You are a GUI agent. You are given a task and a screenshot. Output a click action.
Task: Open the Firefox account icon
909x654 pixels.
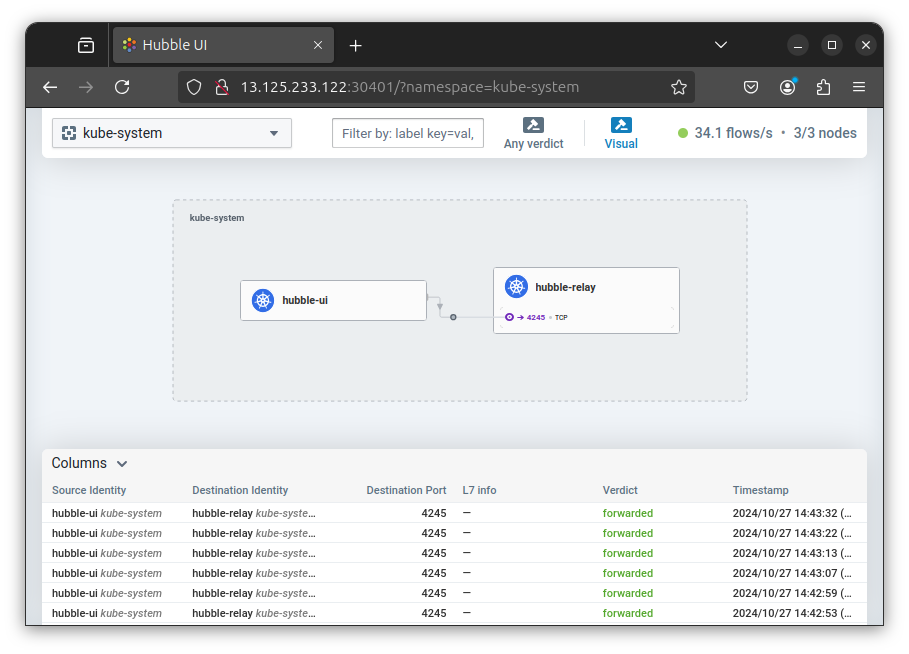787,87
